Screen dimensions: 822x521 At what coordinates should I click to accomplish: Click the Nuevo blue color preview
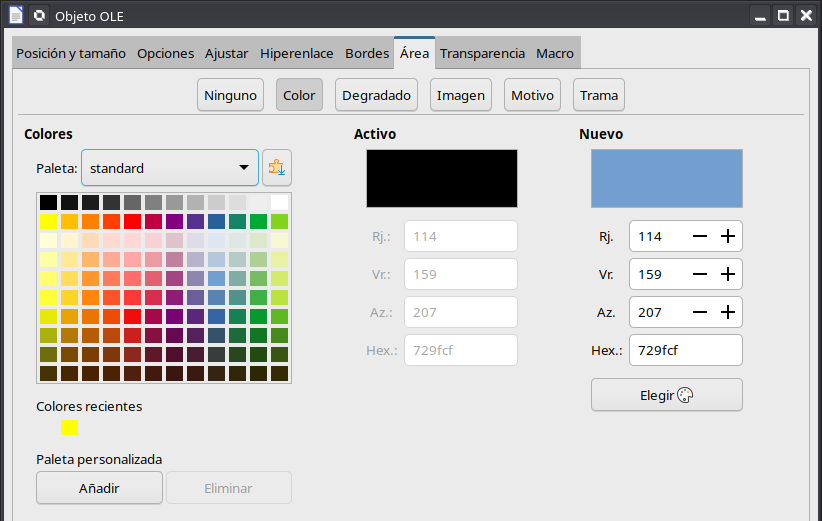click(x=667, y=179)
